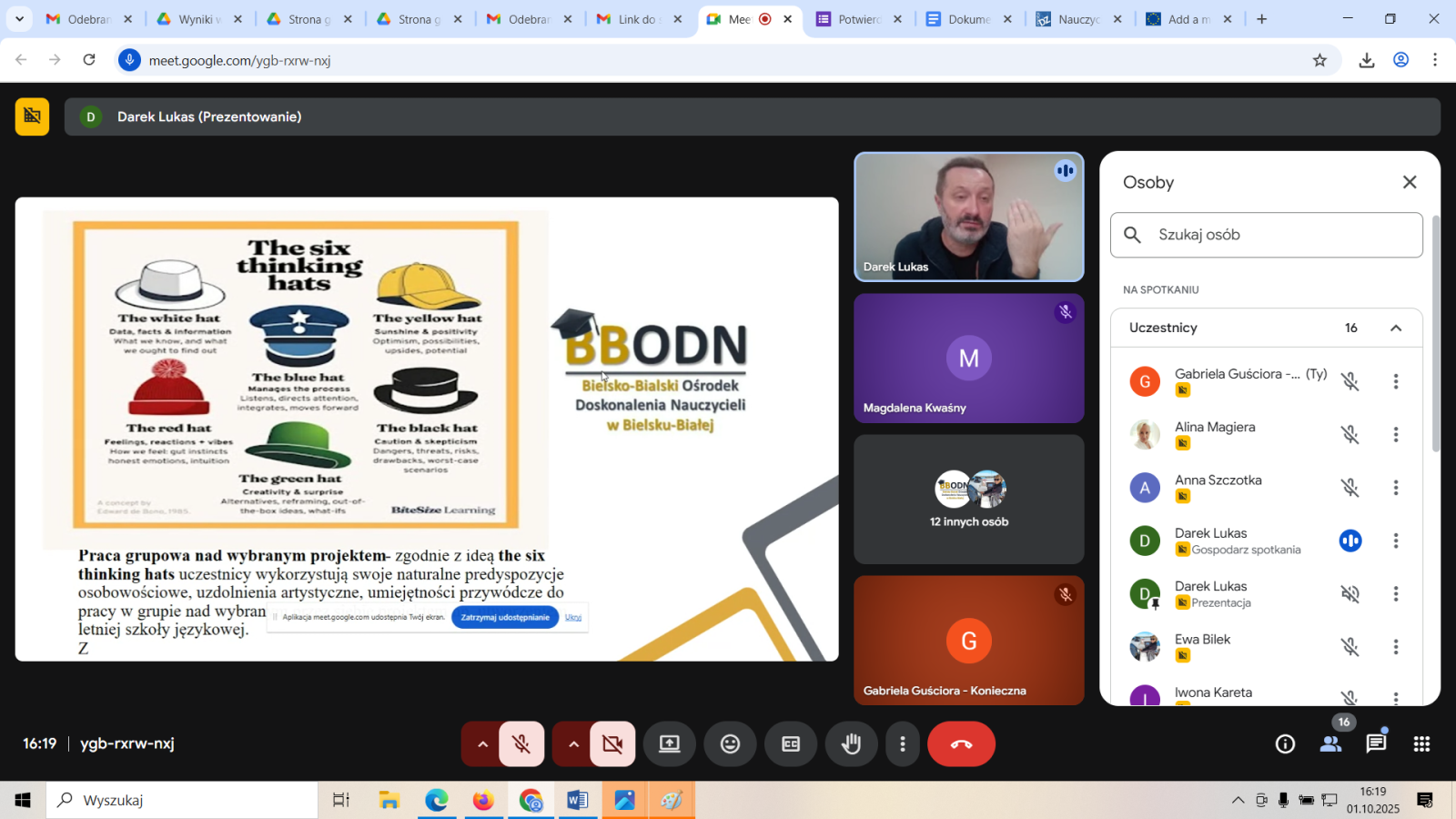Click the Zatrzymaj udostępnianie button
The image size is (1456, 819).
coord(505,617)
